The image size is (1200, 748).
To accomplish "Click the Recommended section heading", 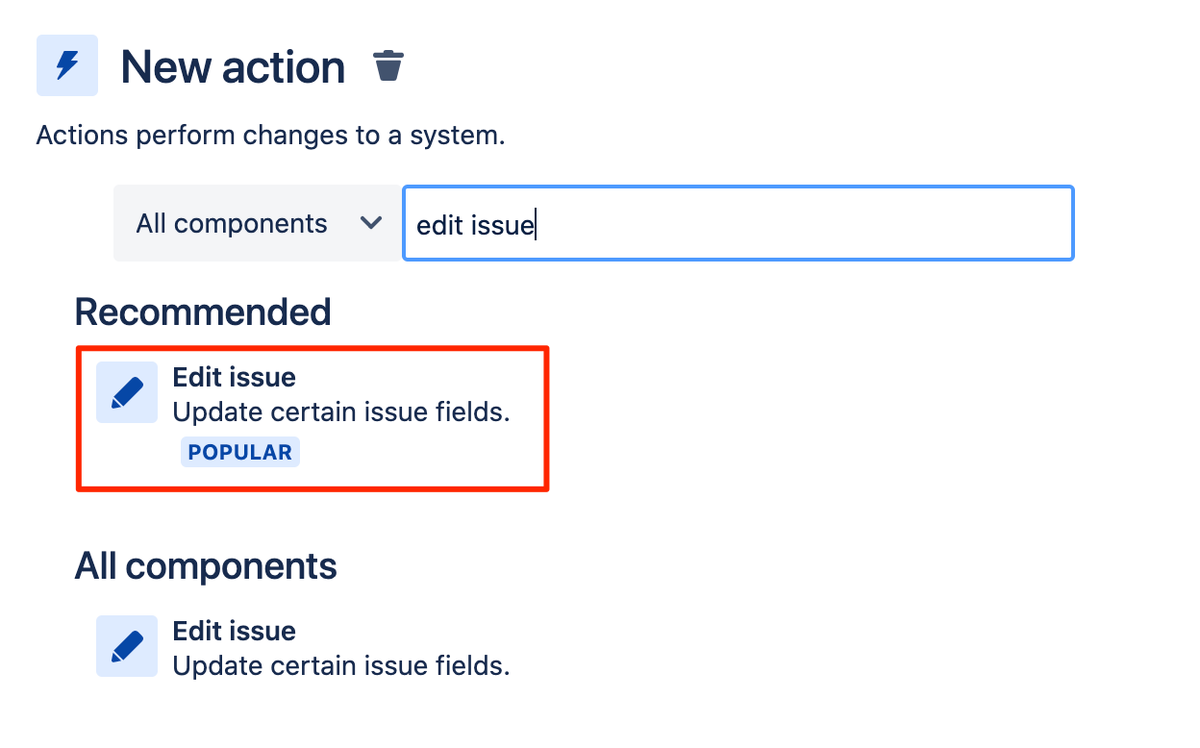I will tap(203, 312).
